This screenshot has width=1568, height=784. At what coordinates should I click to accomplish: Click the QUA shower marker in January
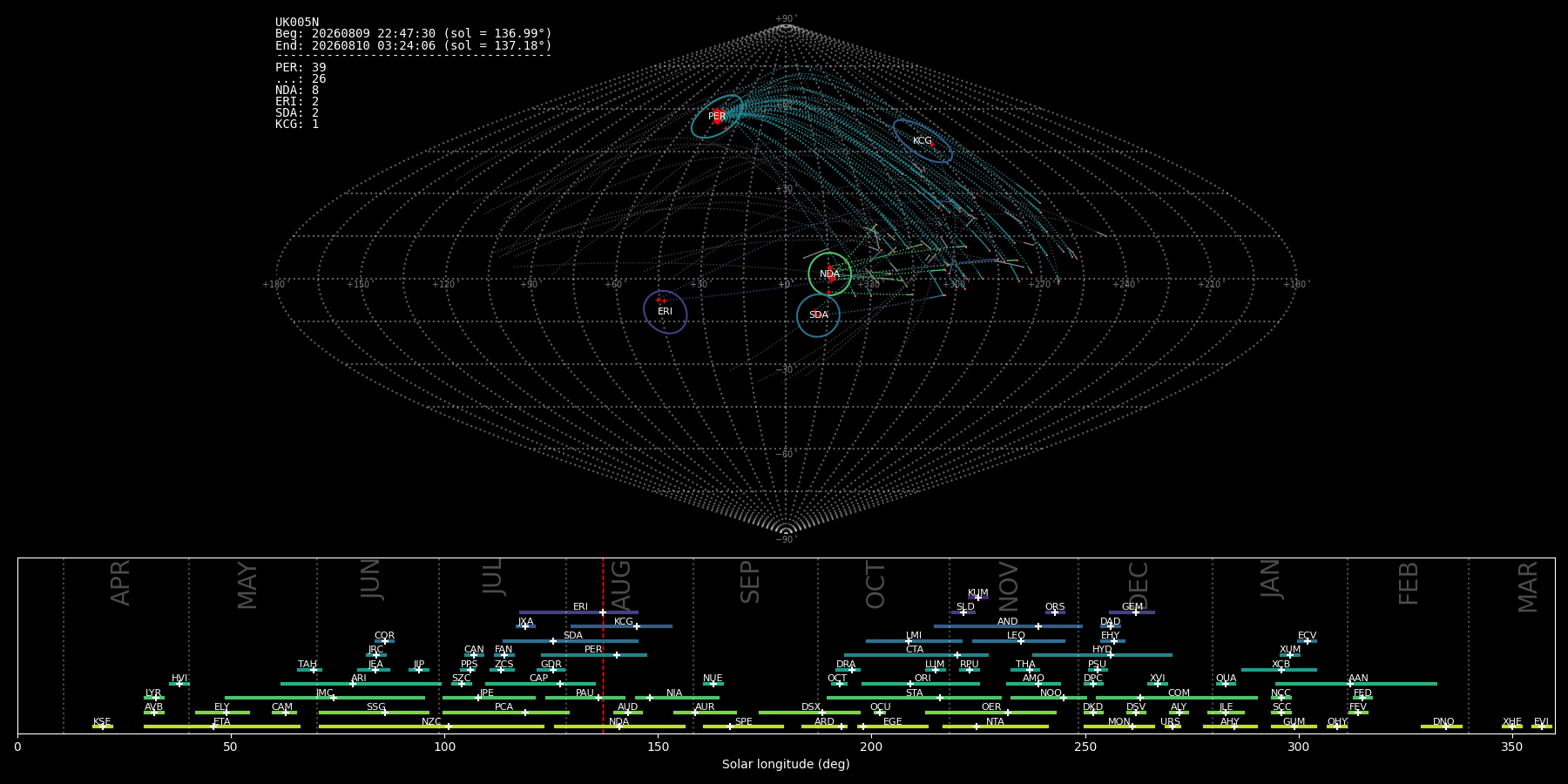1226,684
